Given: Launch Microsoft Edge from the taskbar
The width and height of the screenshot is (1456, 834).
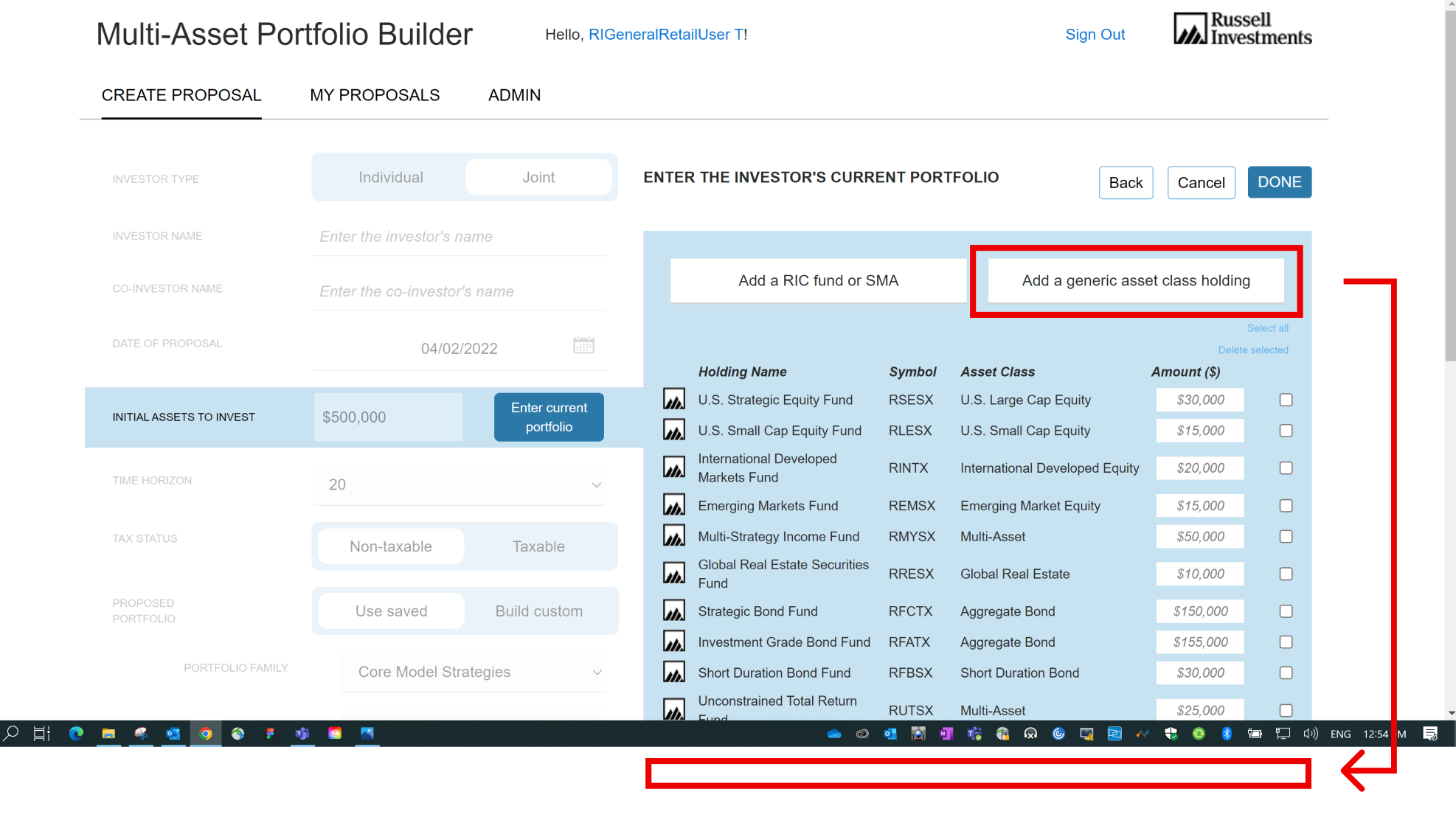Looking at the screenshot, I should point(76,734).
